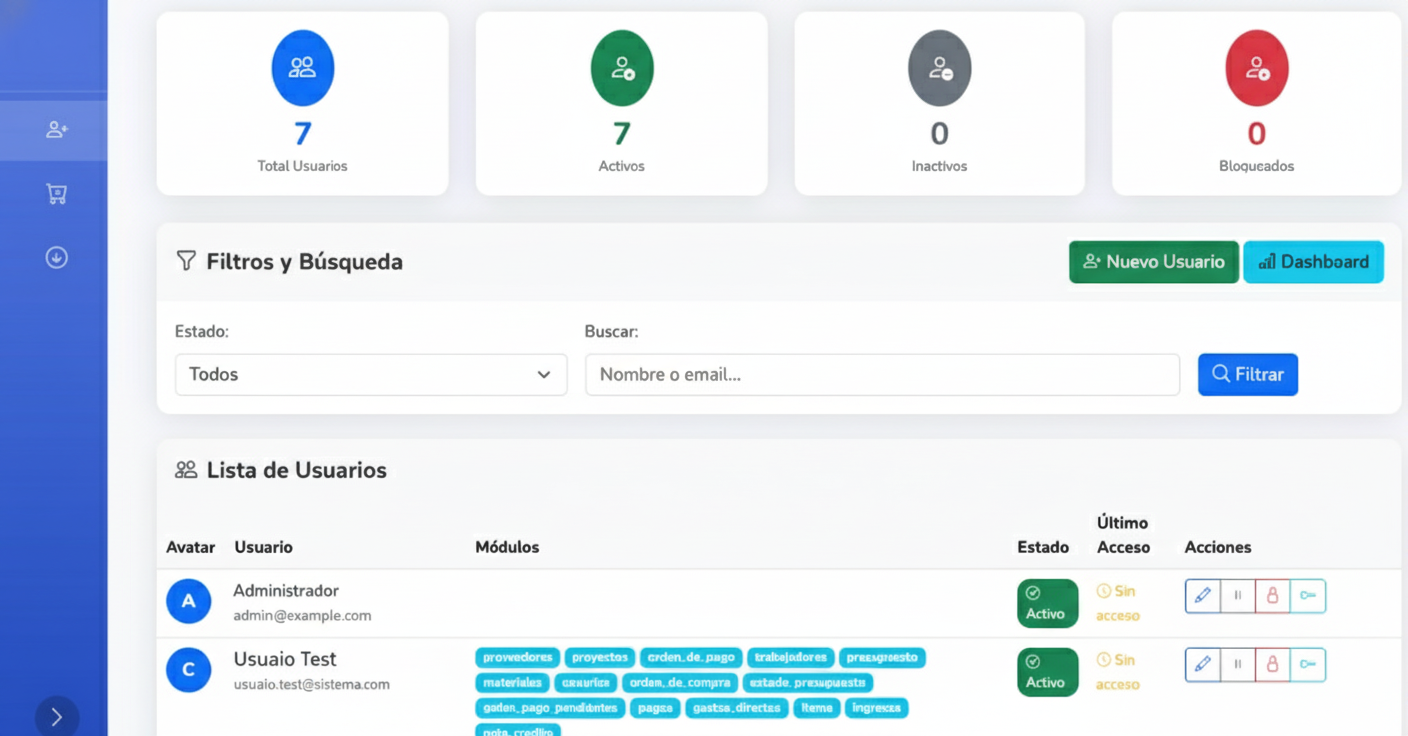Click the proveedores module tag
The width and height of the screenshot is (1408, 736).
[517, 658]
